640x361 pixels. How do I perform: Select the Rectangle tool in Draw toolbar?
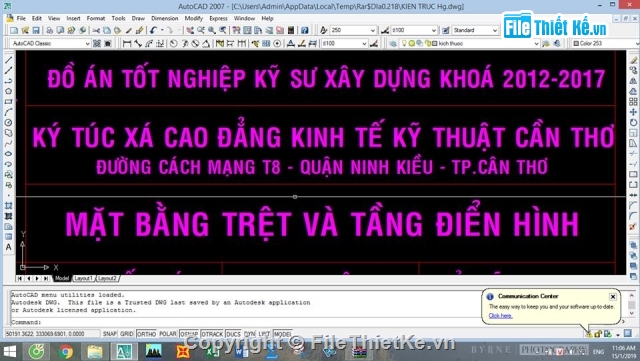pyautogui.click(x=8, y=102)
